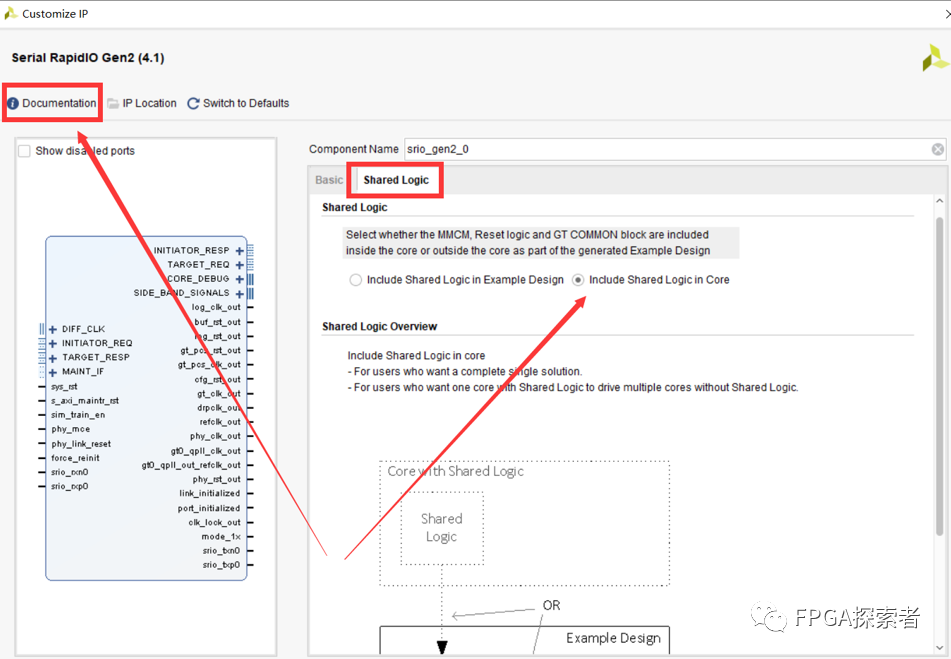
Task: Open IP Location
Action: tap(149, 103)
